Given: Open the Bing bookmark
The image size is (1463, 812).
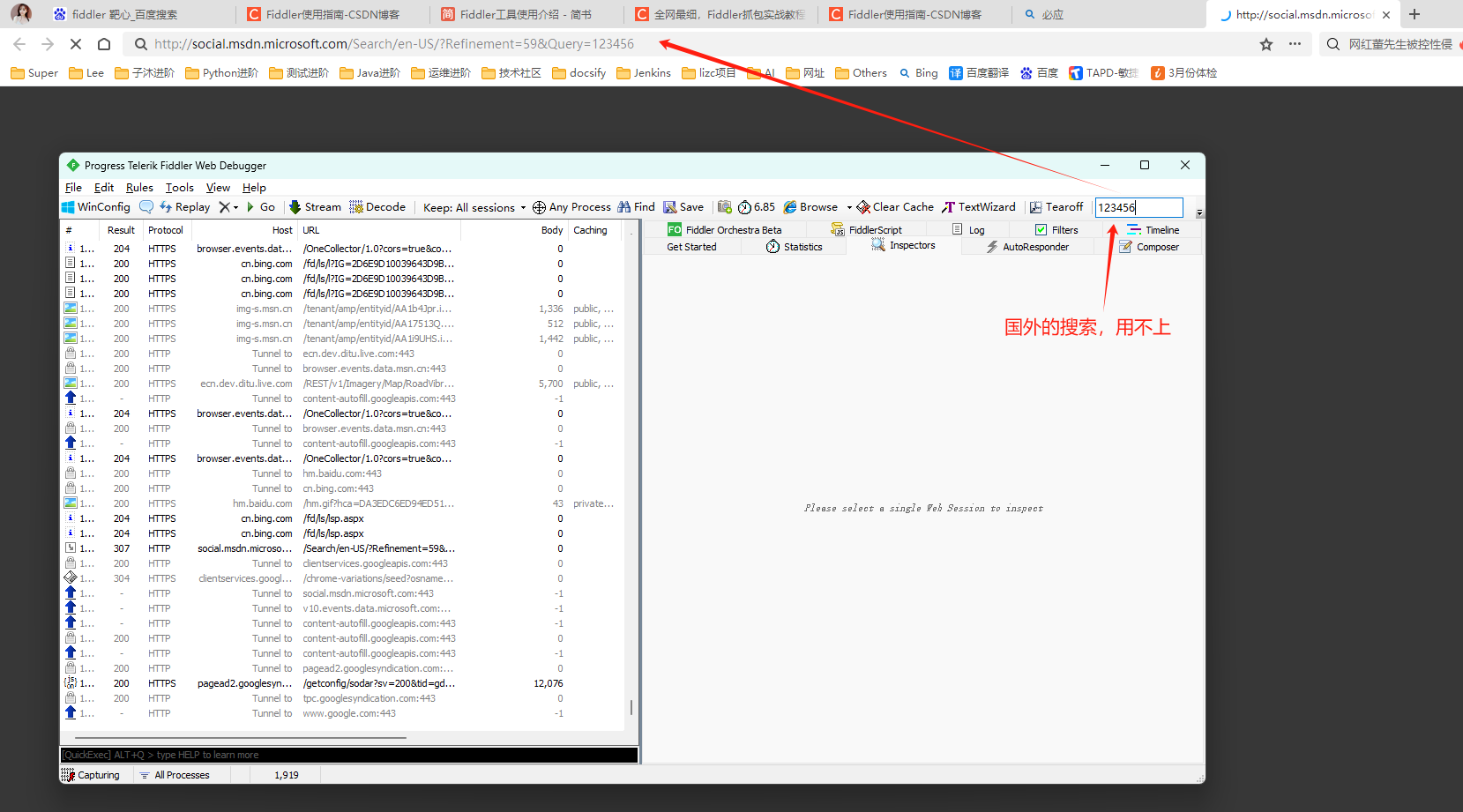Looking at the screenshot, I should (x=918, y=73).
